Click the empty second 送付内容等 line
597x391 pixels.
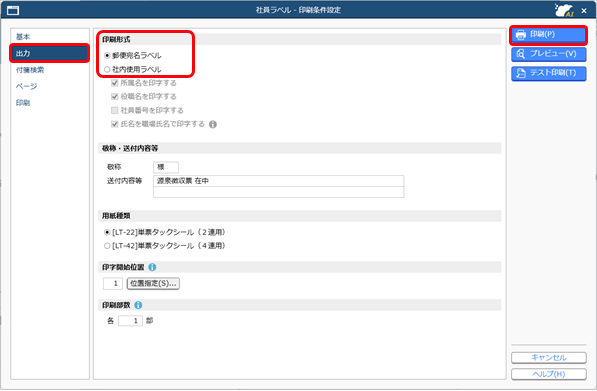pyautogui.click(x=278, y=192)
